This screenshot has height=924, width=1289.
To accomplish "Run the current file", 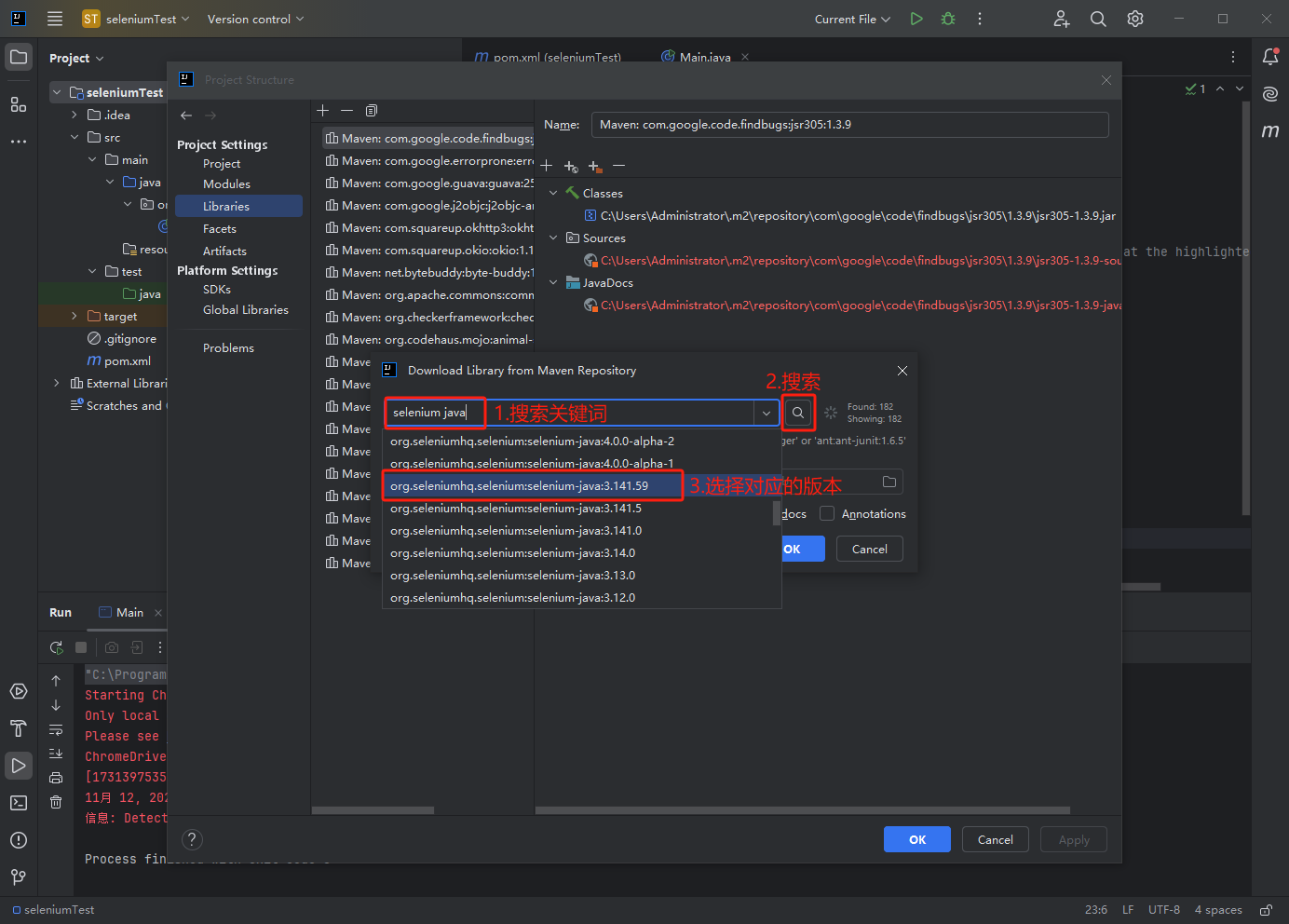I will (x=916, y=19).
